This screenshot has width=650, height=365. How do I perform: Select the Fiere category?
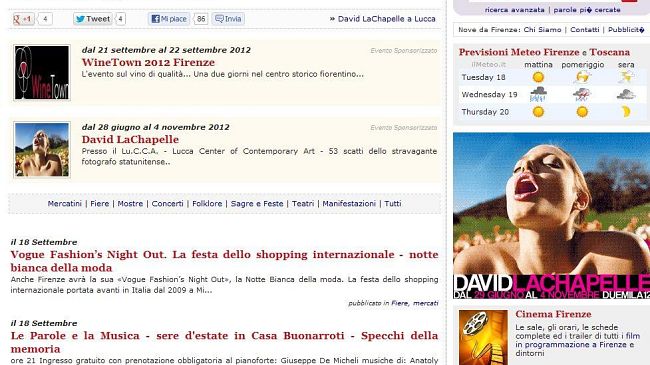pos(99,204)
